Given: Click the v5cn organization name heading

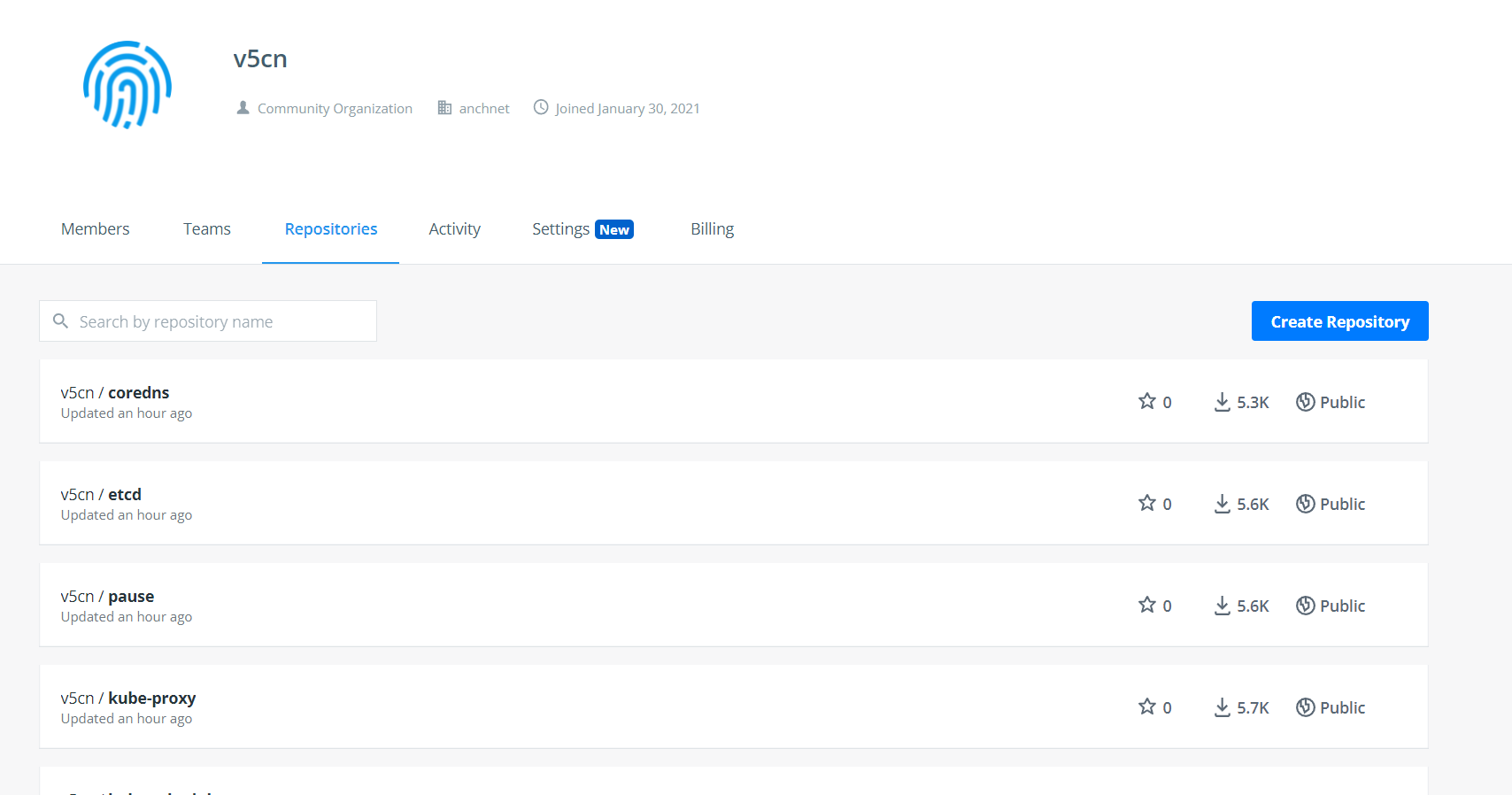Looking at the screenshot, I should tap(260, 58).
